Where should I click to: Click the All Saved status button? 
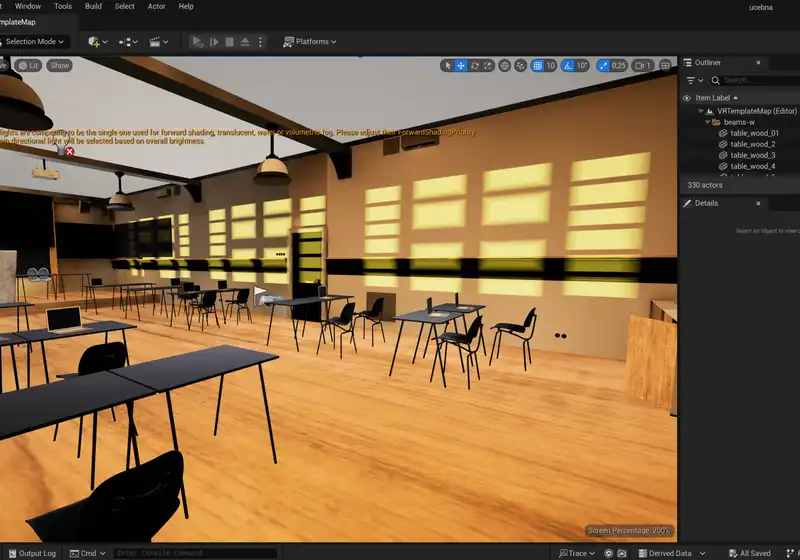tap(749, 553)
